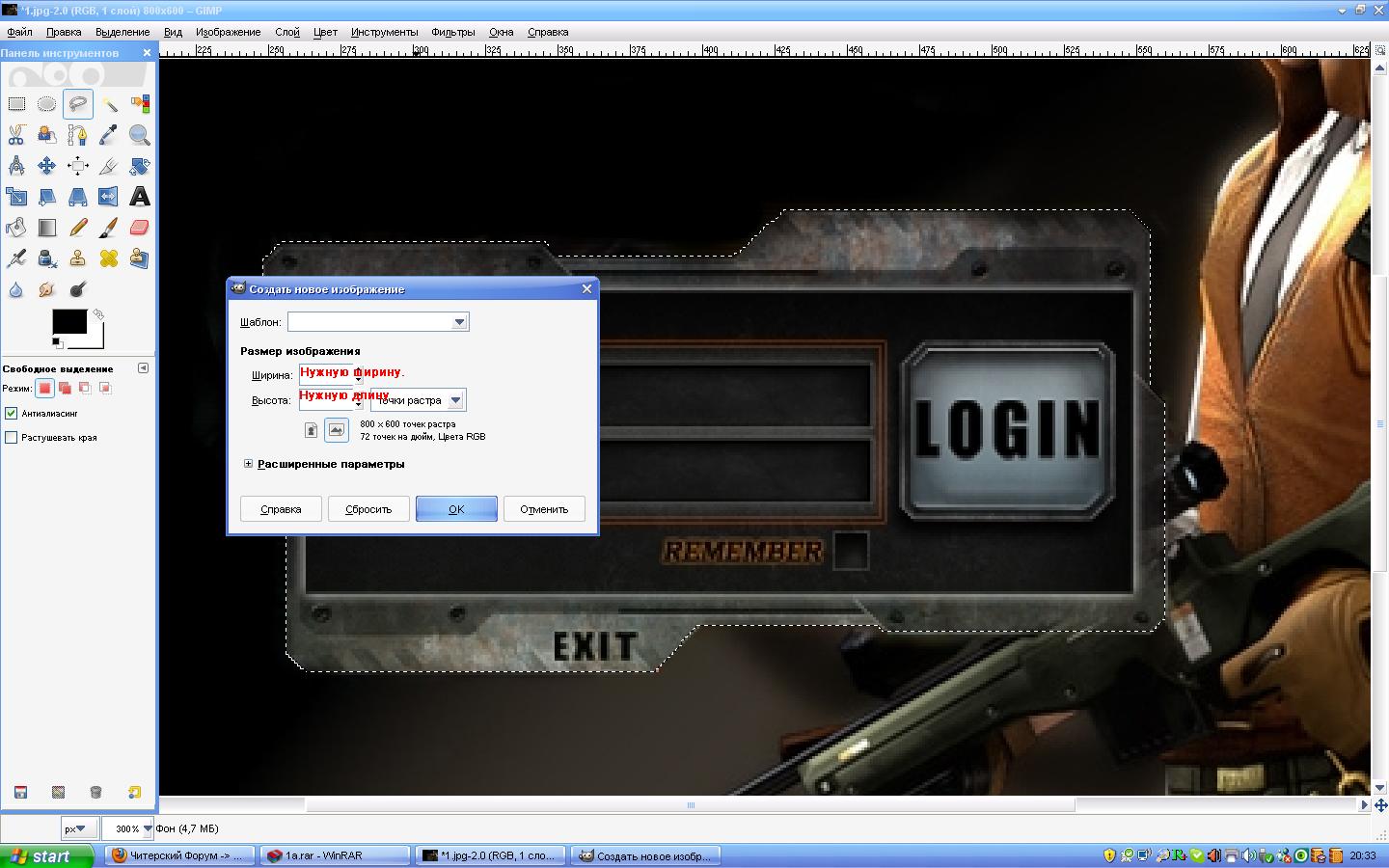Click the white background color swatch

pos(94,339)
